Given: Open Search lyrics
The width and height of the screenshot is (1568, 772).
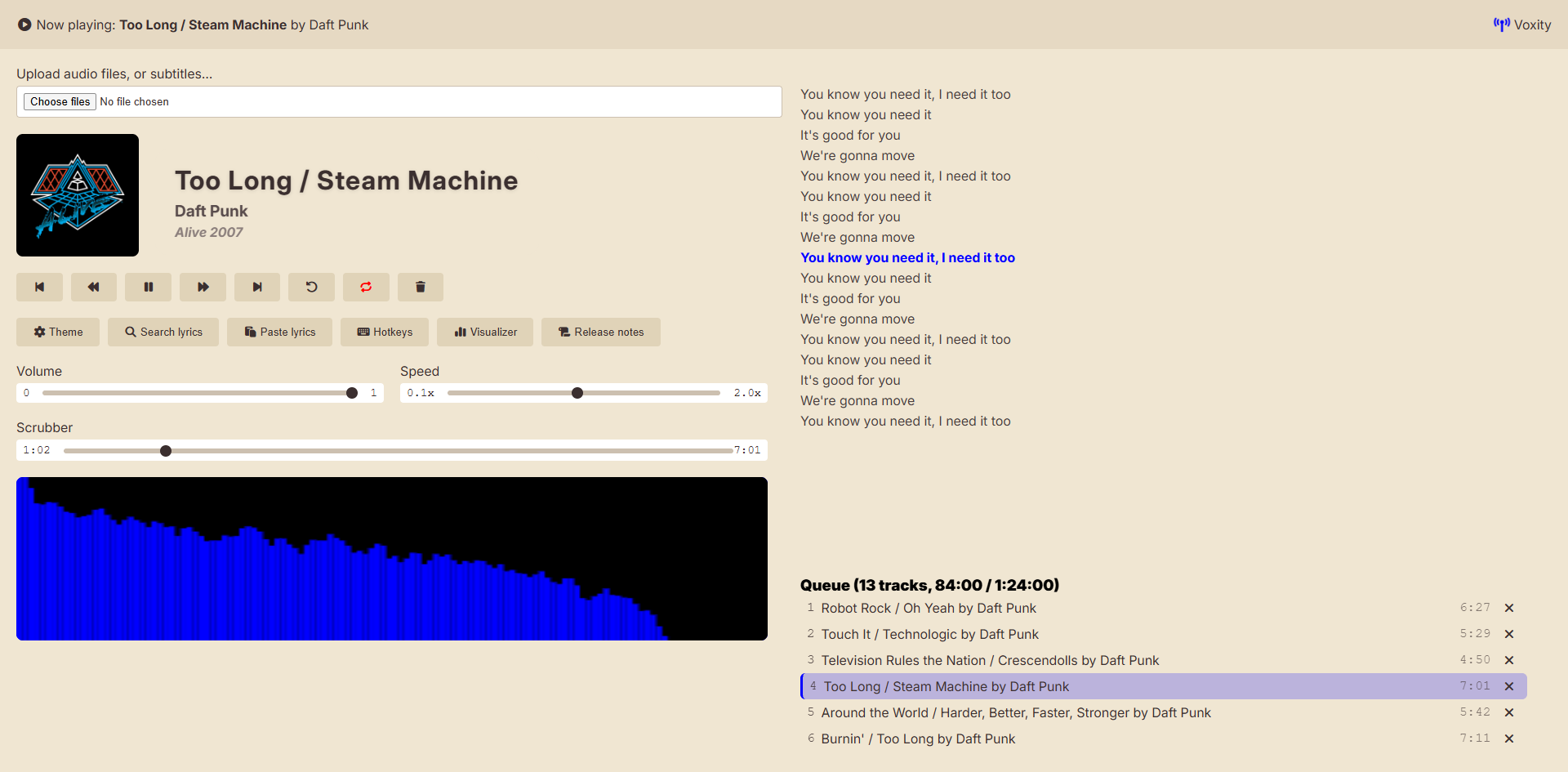Looking at the screenshot, I should [163, 332].
